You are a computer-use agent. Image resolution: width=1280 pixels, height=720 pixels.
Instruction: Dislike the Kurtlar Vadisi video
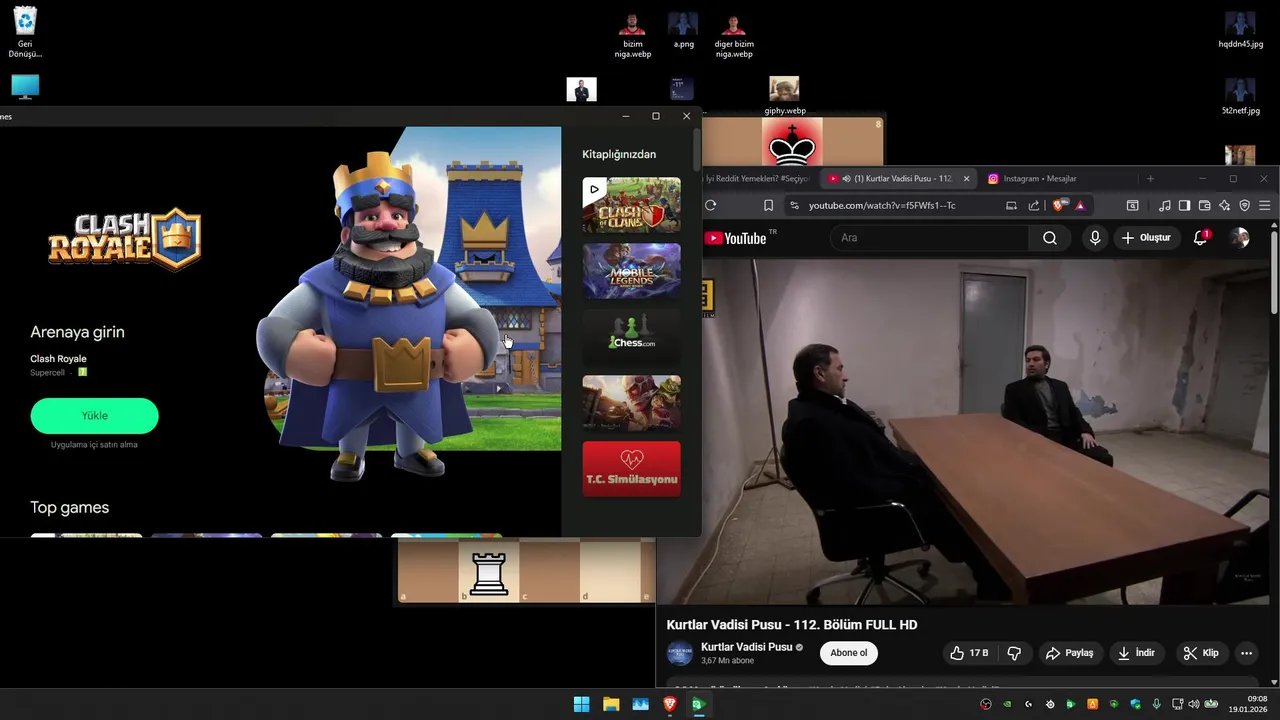pyautogui.click(x=1014, y=653)
